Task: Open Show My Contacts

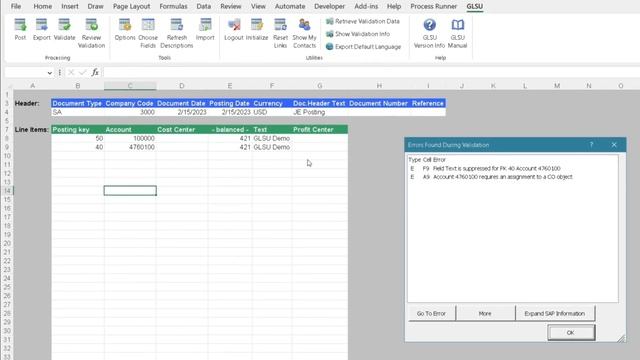Action: coord(304,33)
